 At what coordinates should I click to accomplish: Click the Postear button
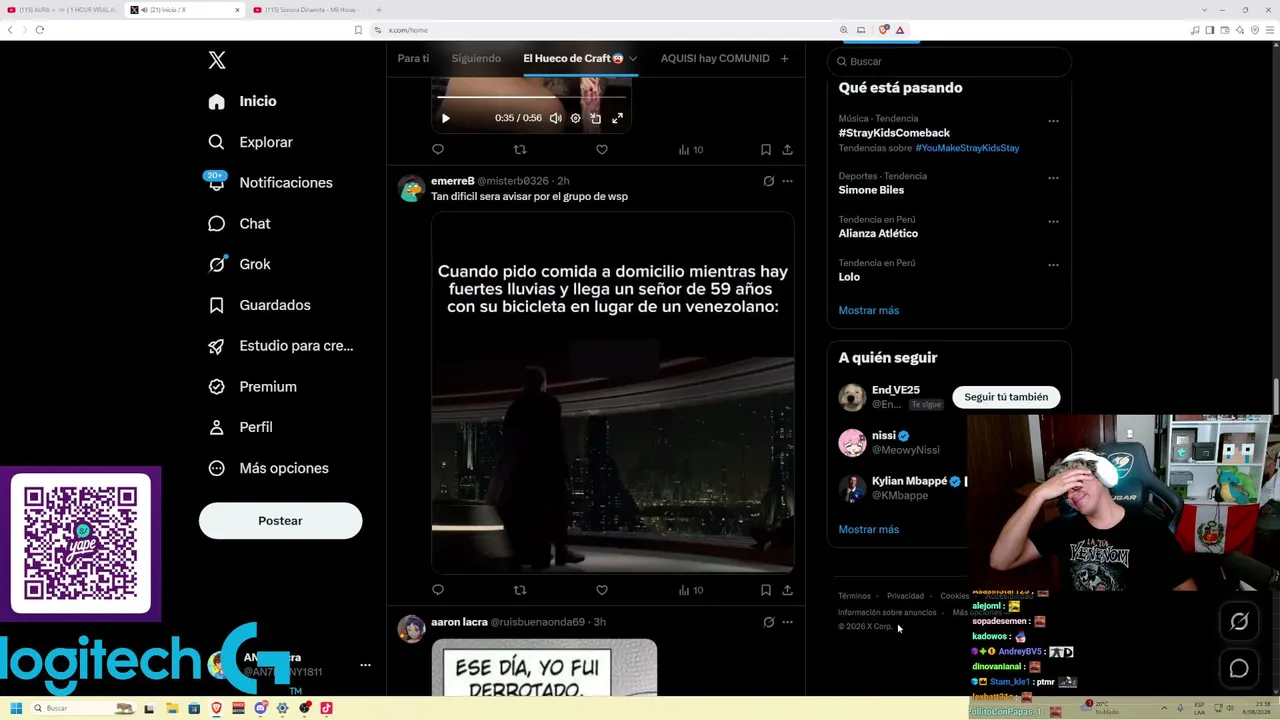(280, 521)
